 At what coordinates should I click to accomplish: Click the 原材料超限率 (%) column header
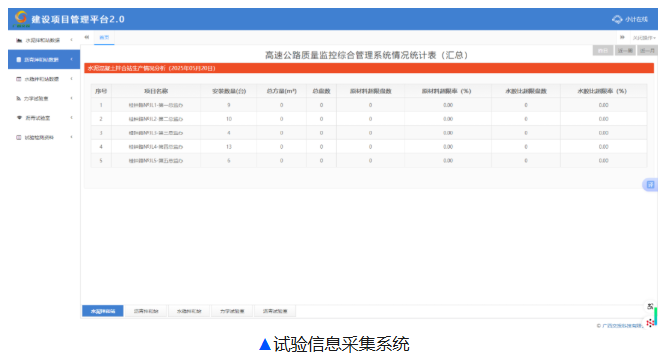pyautogui.click(x=448, y=91)
